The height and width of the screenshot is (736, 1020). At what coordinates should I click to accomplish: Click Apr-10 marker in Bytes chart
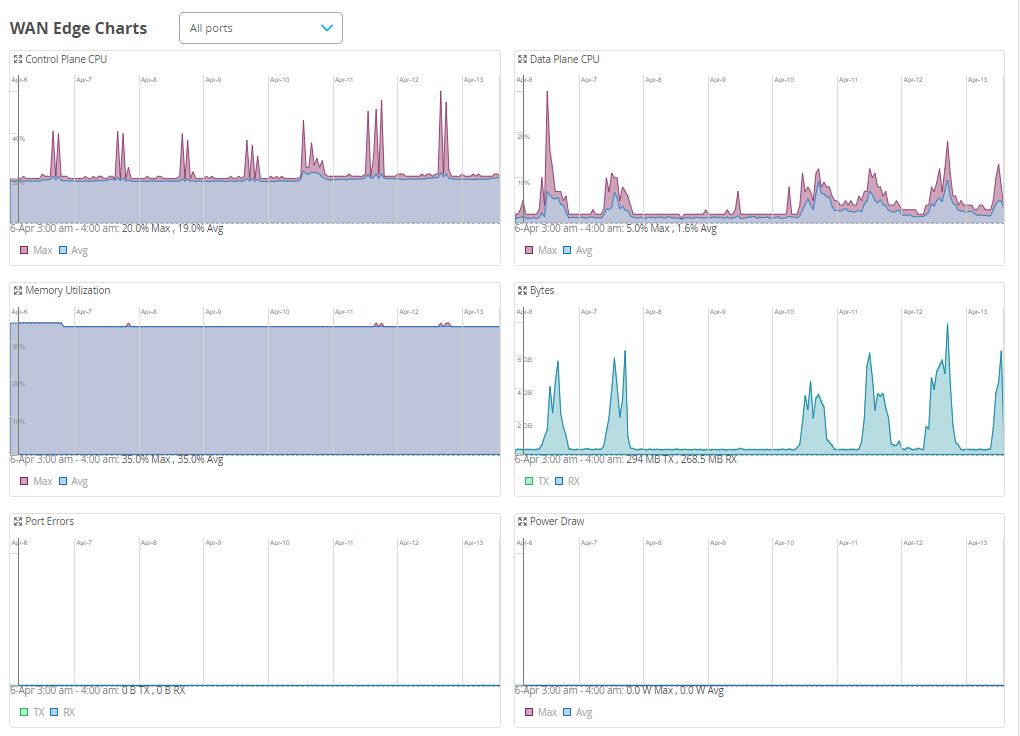[x=784, y=311]
